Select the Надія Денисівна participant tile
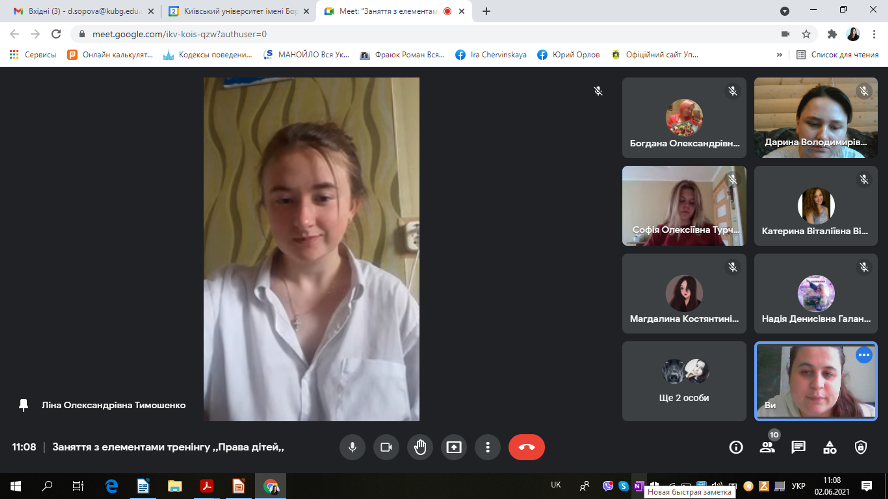 816,293
